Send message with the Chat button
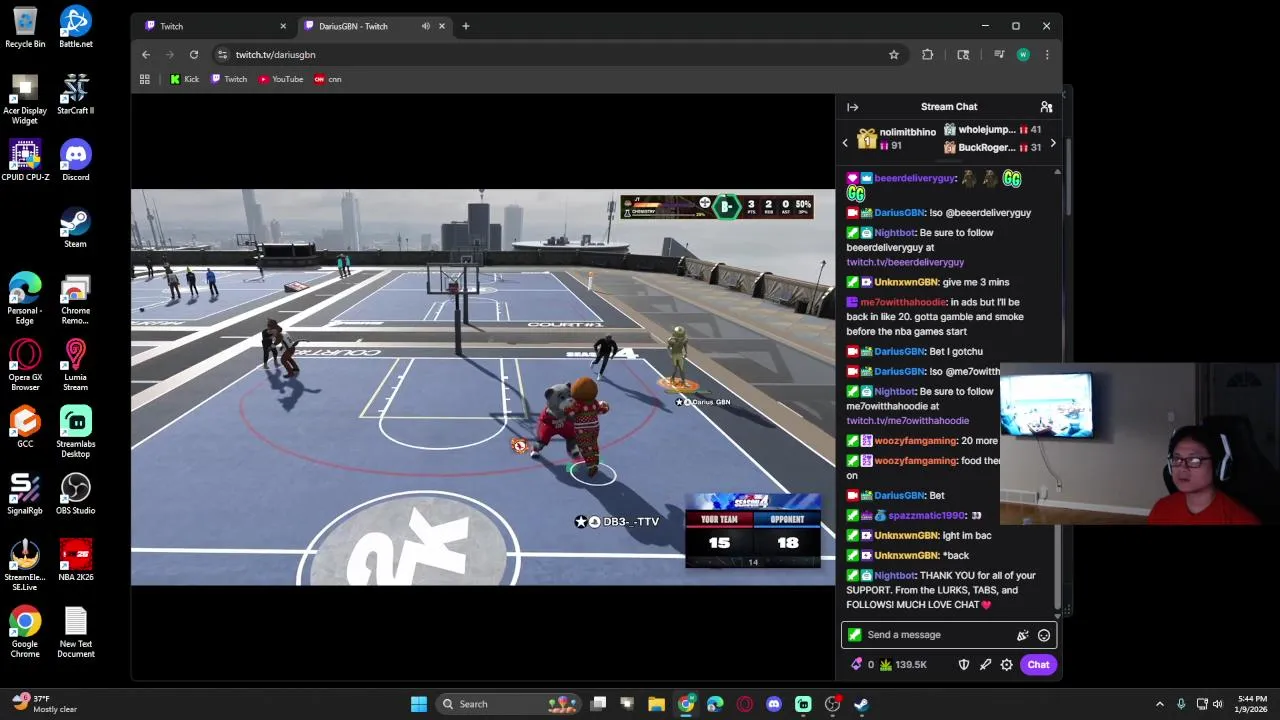The width and height of the screenshot is (1280, 720). 1038,665
